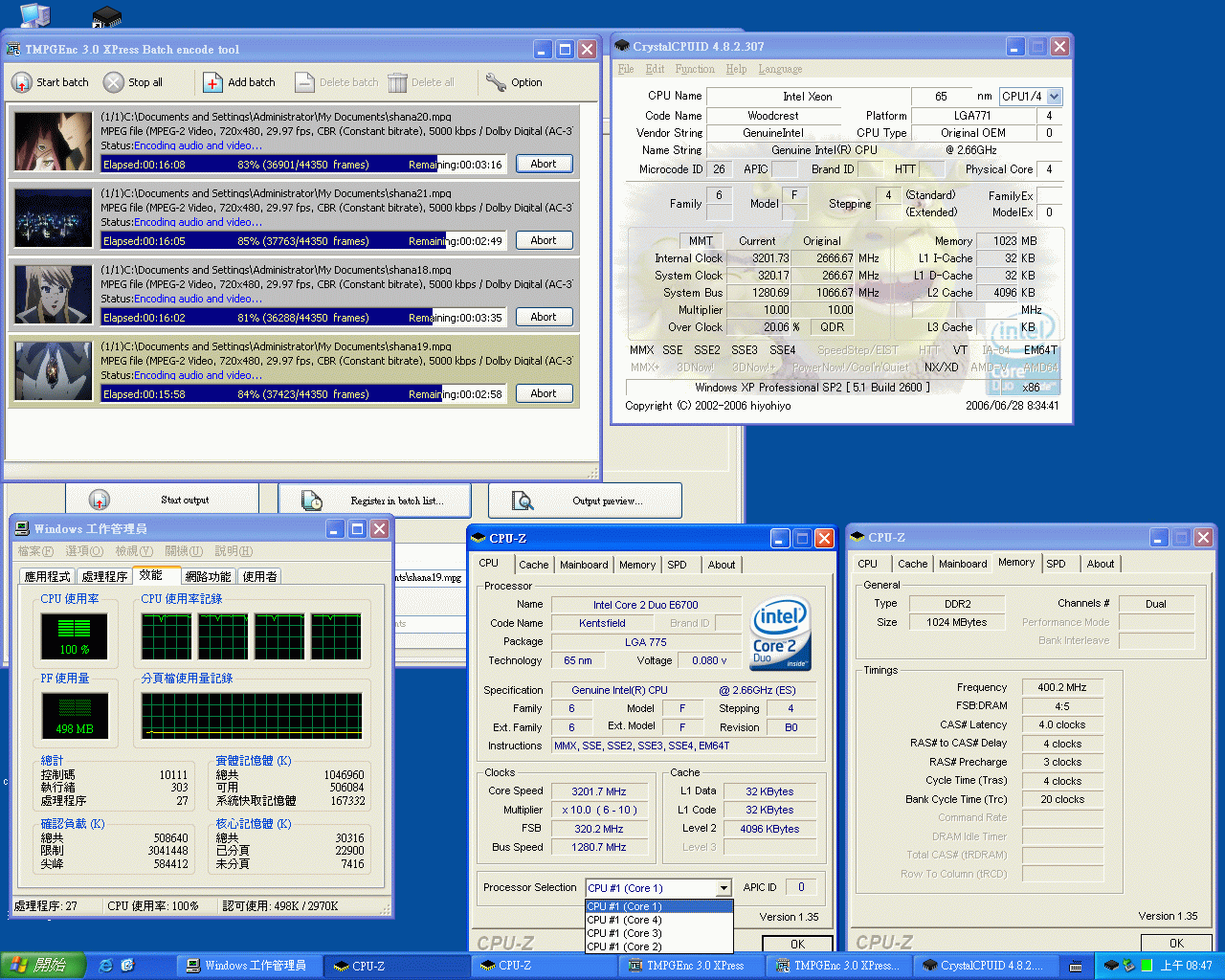The image size is (1225, 980).
Task: Select the shana18.mpg video thumbnail
Action: point(54,294)
